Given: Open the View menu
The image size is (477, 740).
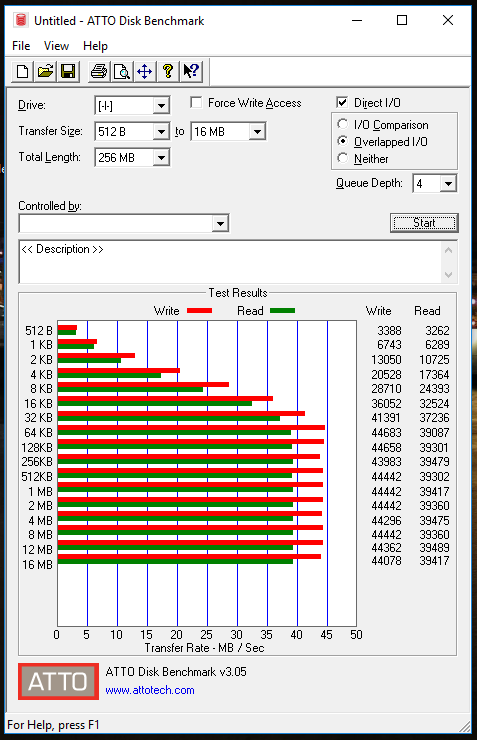Looking at the screenshot, I should pyautogui.click(x=56, y=46).
